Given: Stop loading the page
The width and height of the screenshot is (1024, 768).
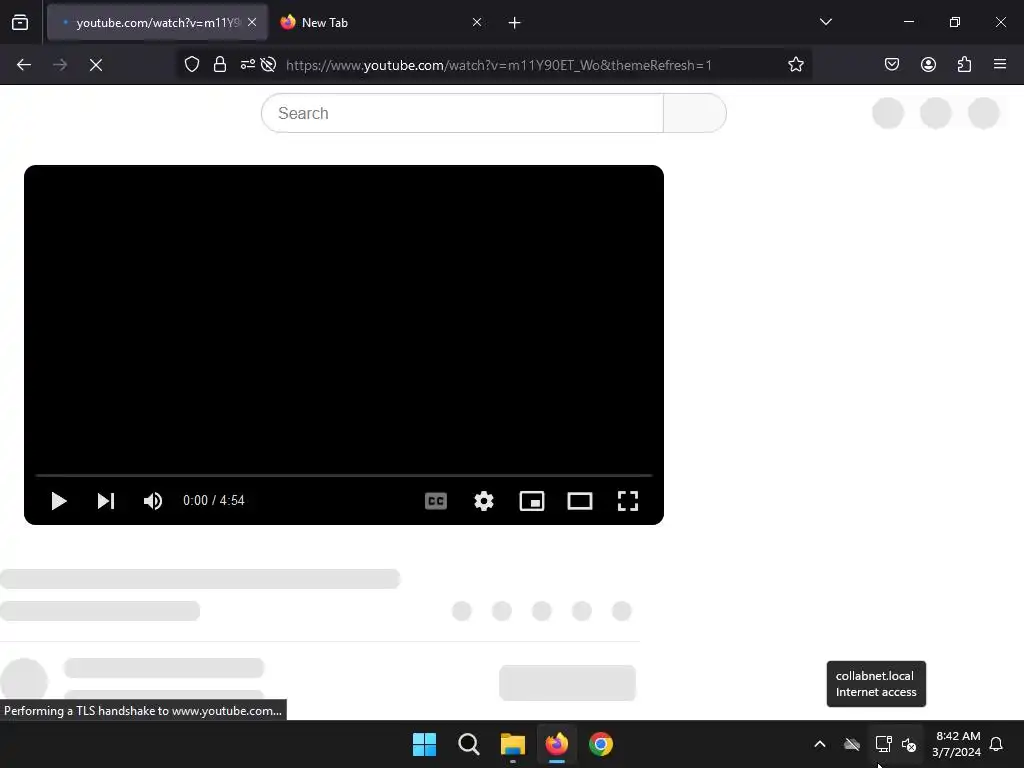Looking at the screenshot, I should (x=96, y=65).
